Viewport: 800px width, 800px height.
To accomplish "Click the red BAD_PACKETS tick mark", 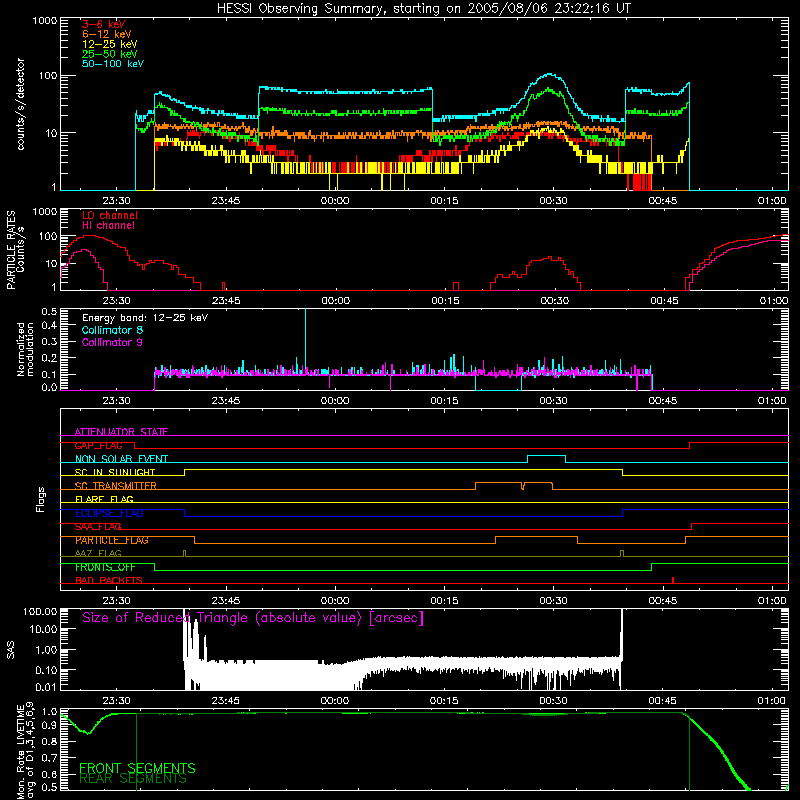I will [673, 580].
